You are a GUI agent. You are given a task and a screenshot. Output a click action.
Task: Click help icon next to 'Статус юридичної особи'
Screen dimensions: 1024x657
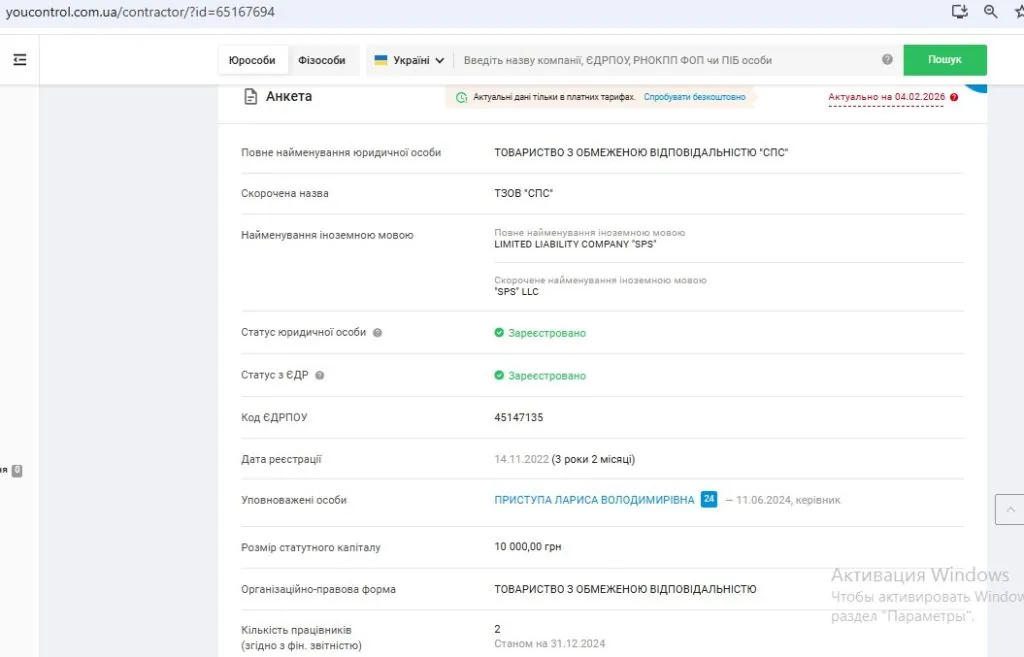point(377,333)
